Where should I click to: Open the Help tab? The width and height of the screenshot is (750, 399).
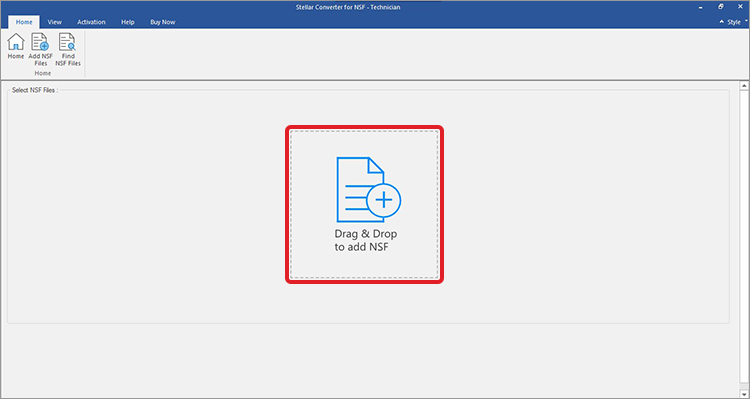click(128, 22)
